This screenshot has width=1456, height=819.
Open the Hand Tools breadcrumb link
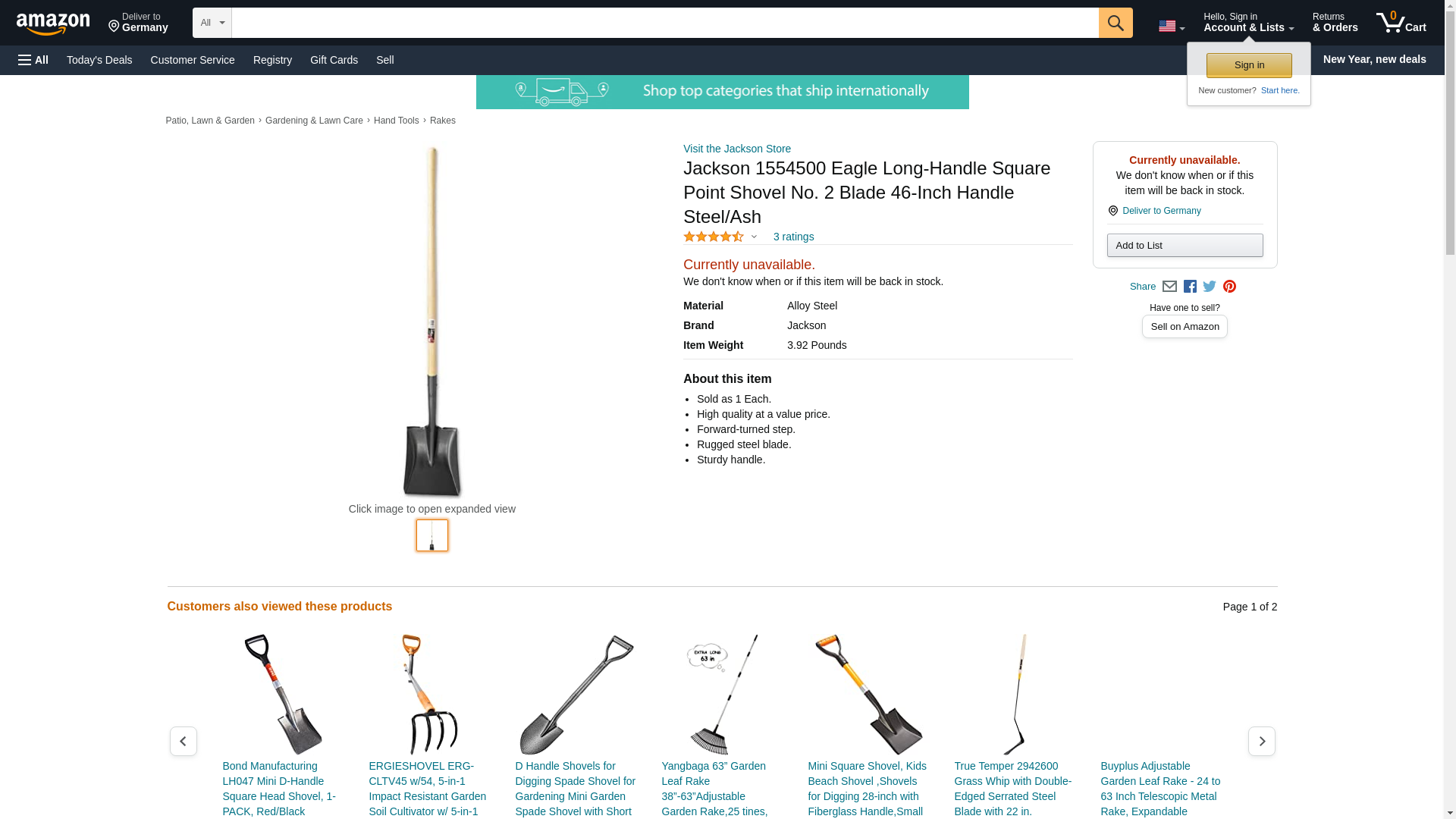(396, 121)
